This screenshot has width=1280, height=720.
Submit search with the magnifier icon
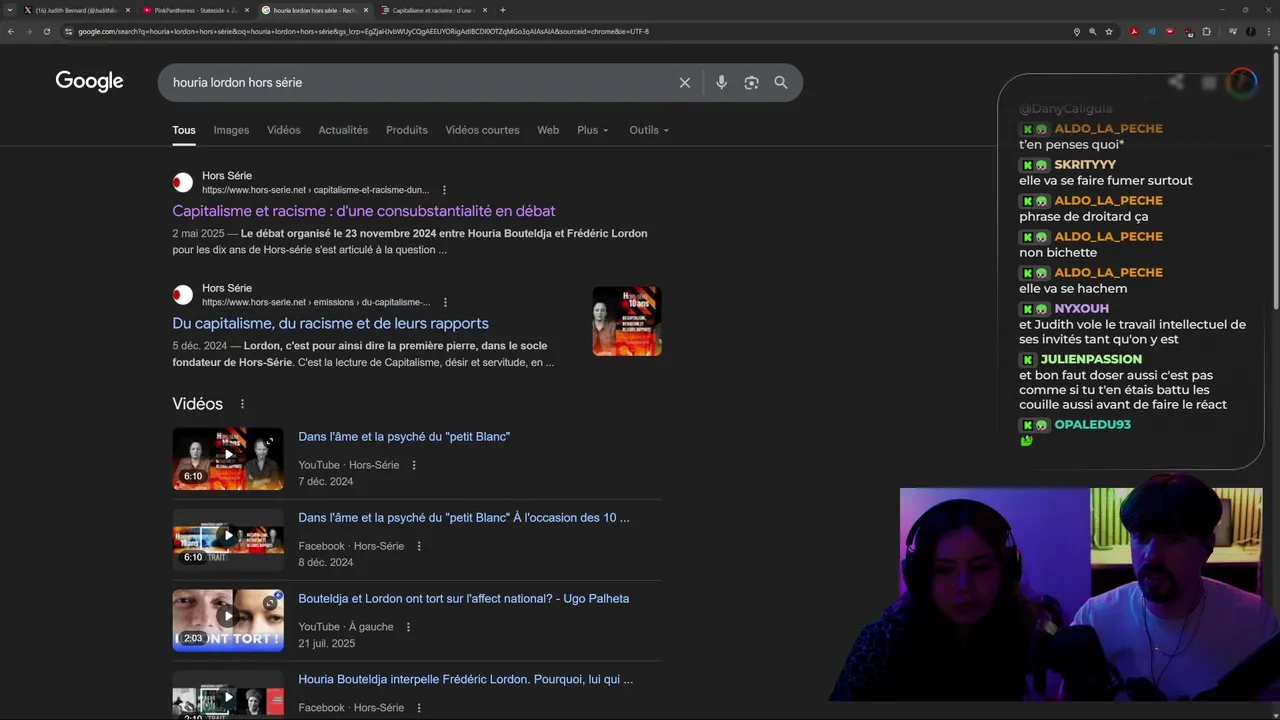[781, 83]
